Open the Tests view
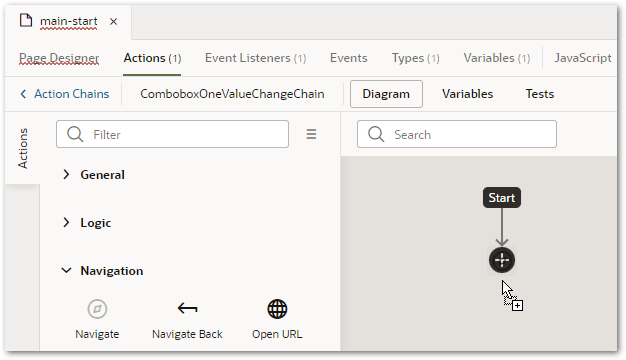The height and width of the screenshot is (360, 626). pos(540,94)
